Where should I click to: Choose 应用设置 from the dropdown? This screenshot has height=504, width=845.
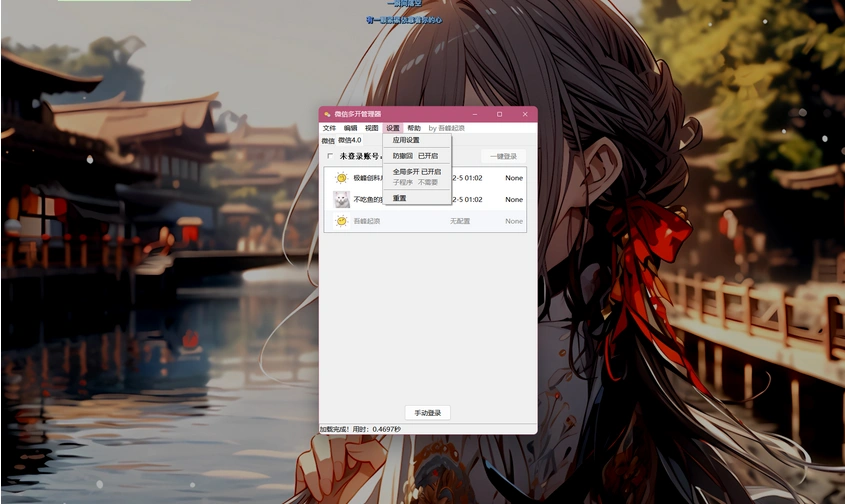point(406,140)
